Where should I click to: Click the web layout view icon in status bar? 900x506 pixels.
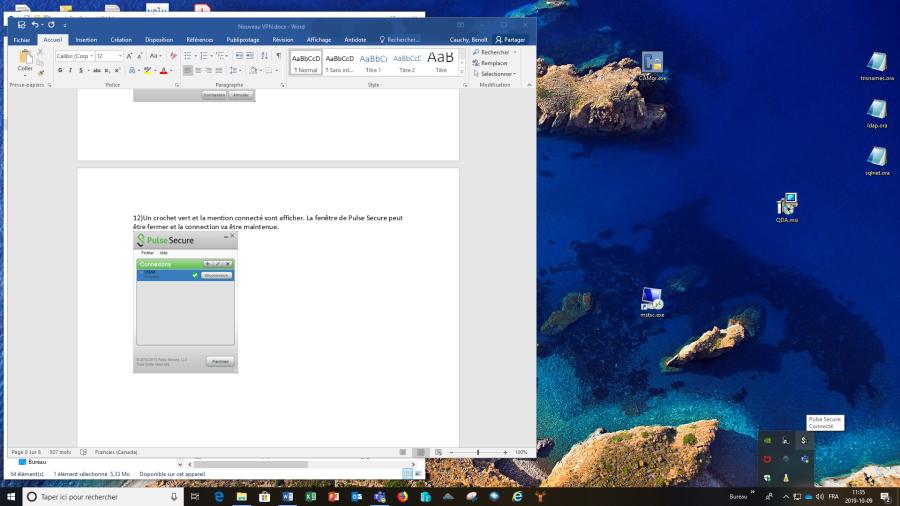(439, 452)
